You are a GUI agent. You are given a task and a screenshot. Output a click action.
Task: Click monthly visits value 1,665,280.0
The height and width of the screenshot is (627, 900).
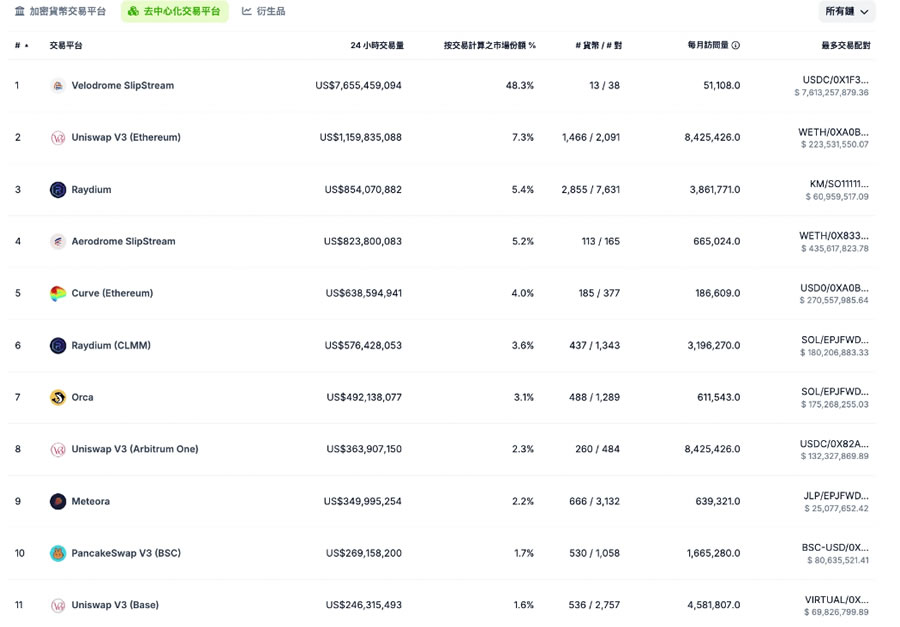point(714,554)
